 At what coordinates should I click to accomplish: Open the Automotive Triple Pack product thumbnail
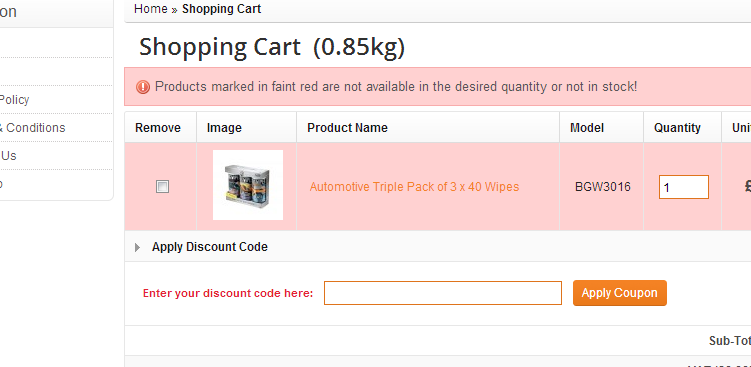(248, 185)
